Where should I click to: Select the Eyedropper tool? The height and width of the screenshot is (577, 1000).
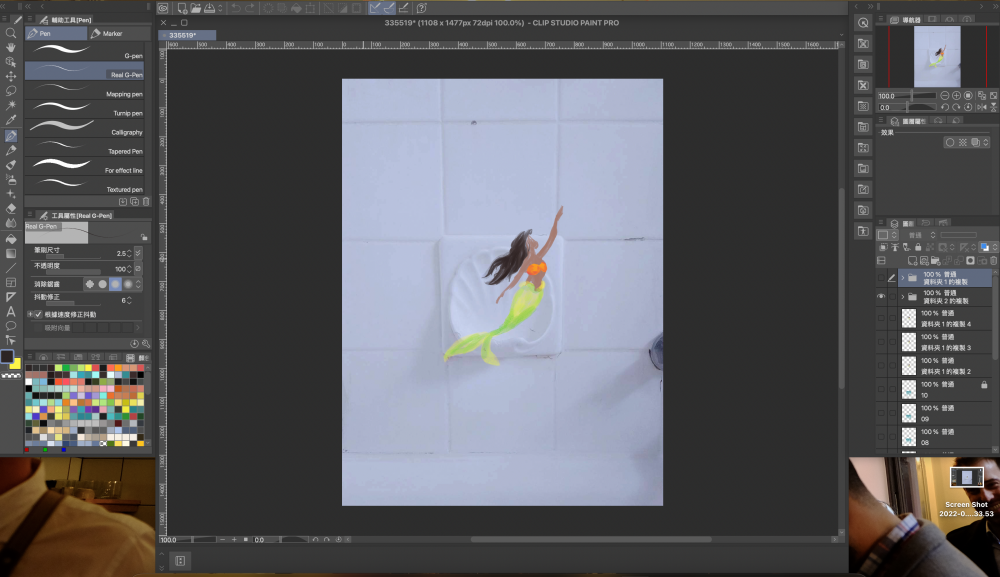[11, 120]
